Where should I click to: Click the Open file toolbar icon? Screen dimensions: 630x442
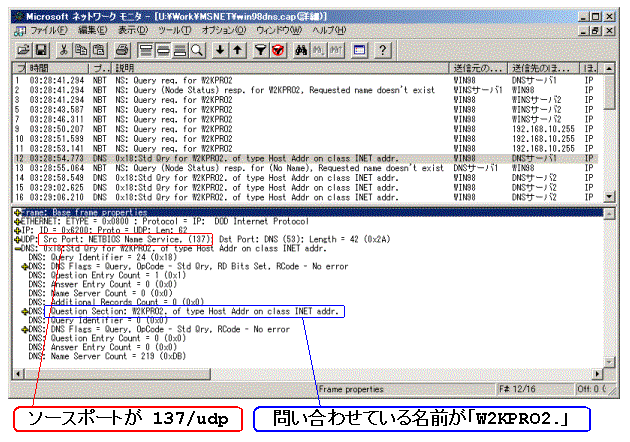coord(24,50)
